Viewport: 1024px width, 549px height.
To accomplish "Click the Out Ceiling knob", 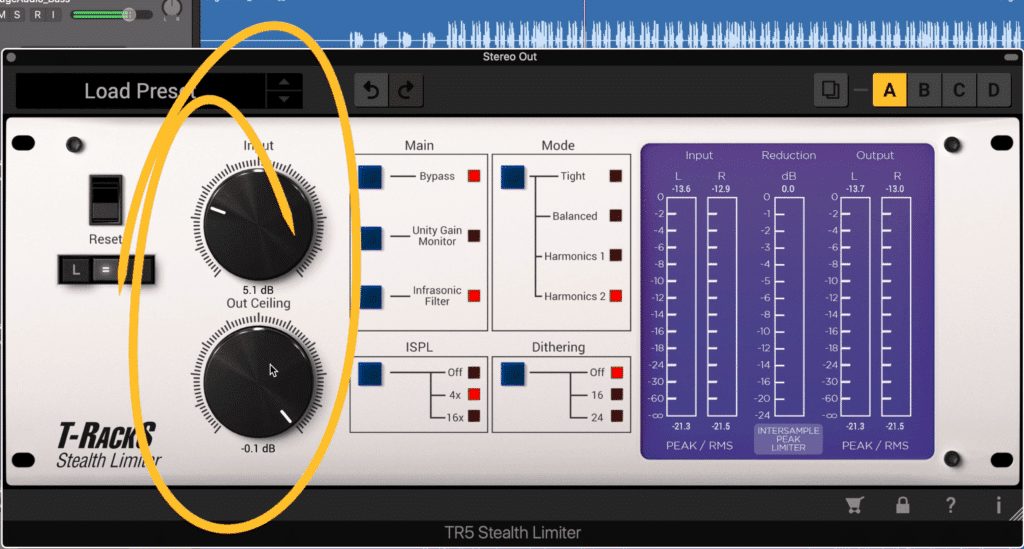I will 259,382.
